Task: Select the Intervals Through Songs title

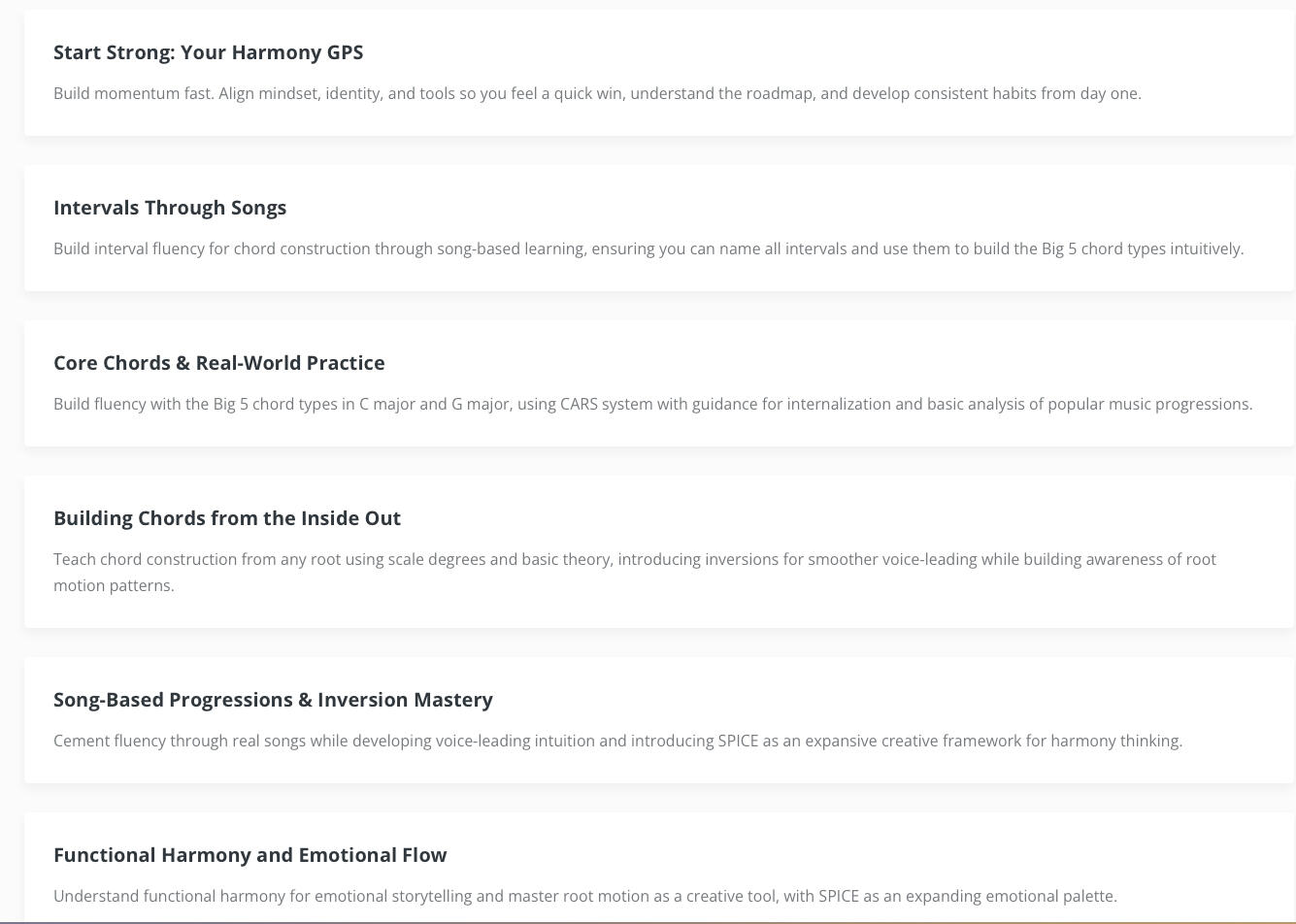Action: [x=170, y=208]
